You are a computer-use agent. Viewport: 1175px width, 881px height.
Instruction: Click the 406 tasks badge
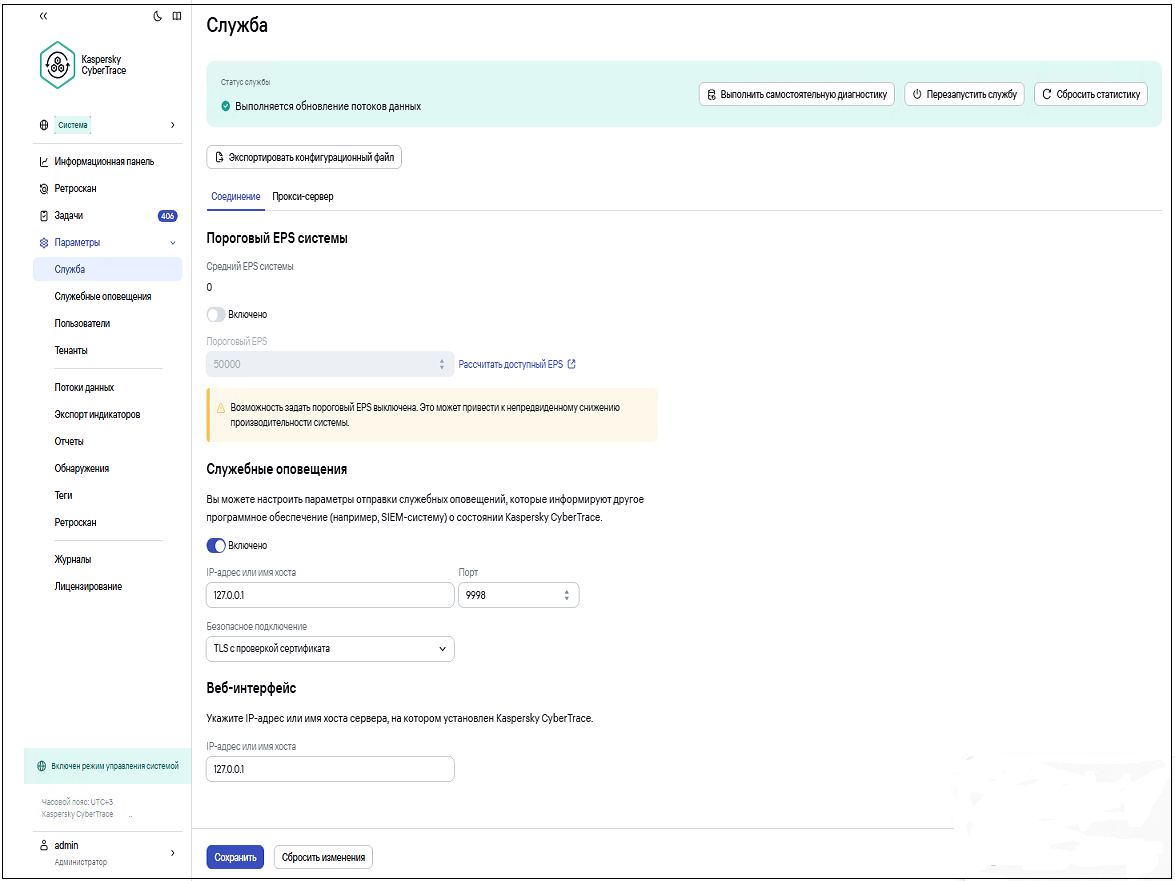pyautogui.click(x=167, y=216)
